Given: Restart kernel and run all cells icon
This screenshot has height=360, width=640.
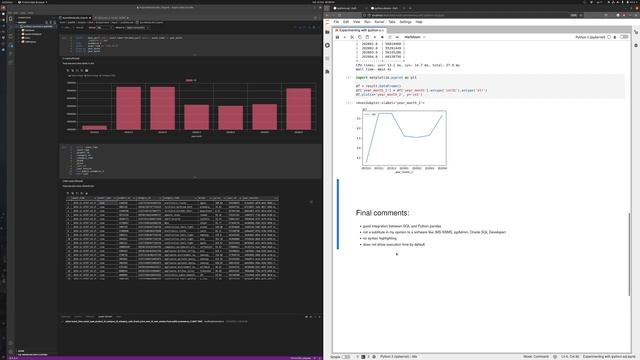Looking at the screenshot, I should click(x=397, y=37).
